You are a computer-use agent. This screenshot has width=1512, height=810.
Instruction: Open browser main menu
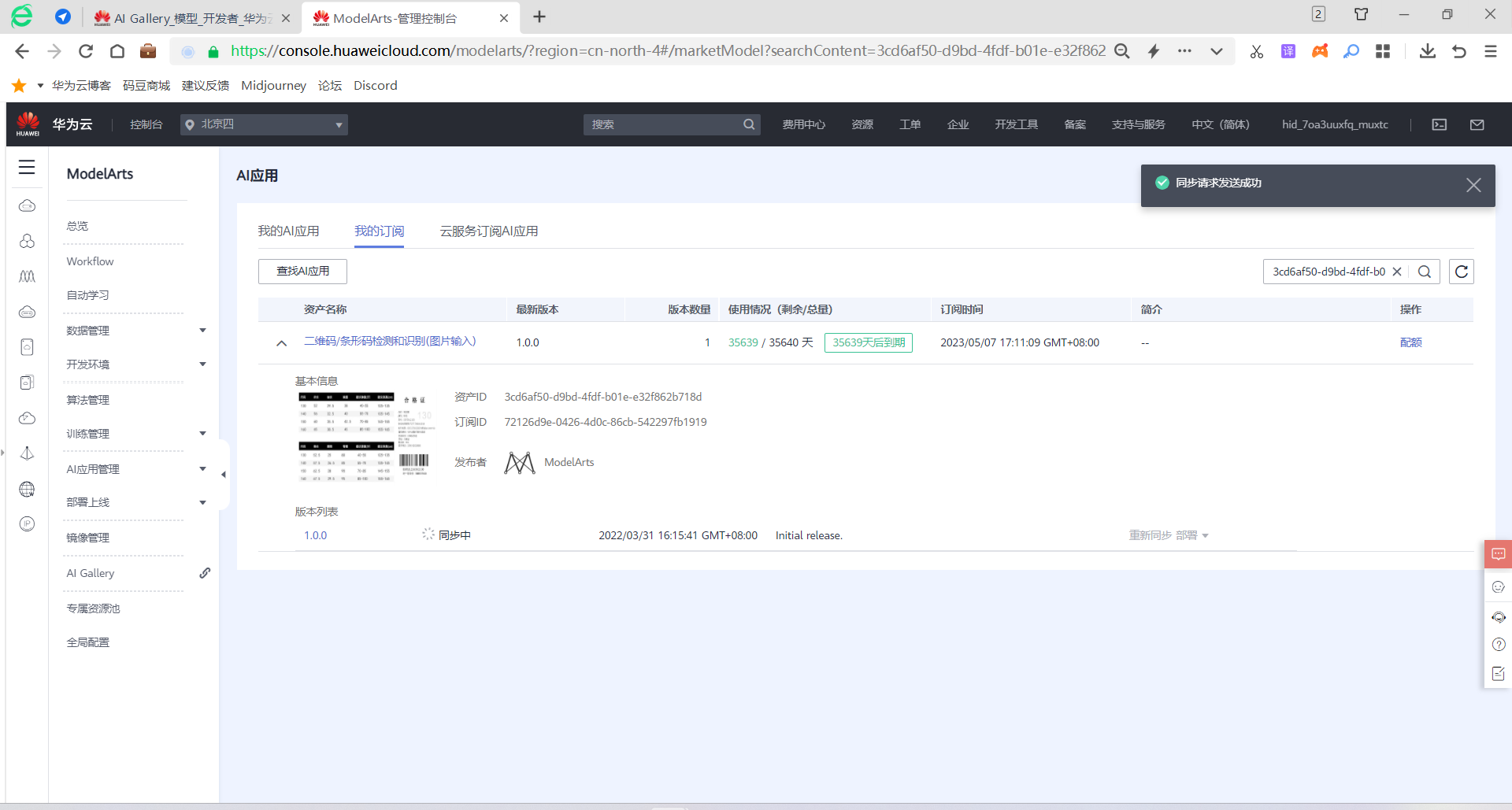pyautogui.click(x=1491, y=51)
